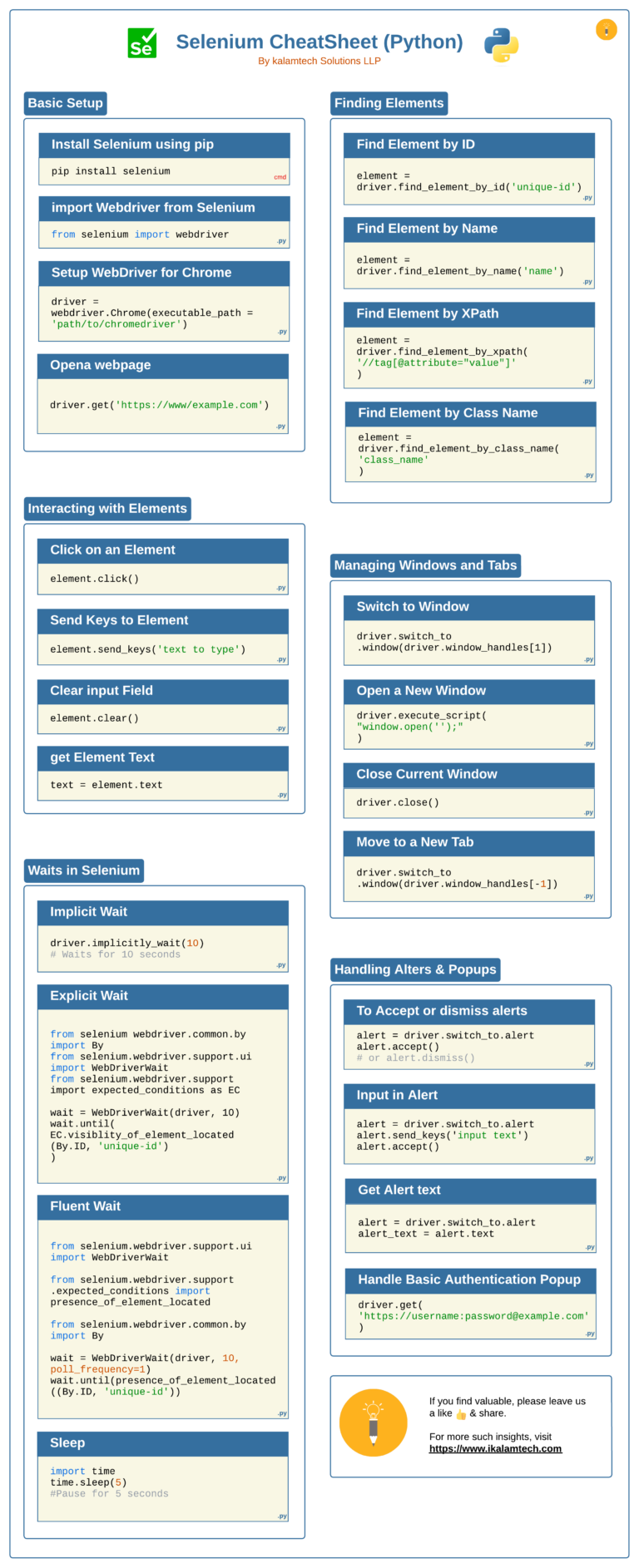
Task: Click the red 'cmd' label
Action: (280, 177)
